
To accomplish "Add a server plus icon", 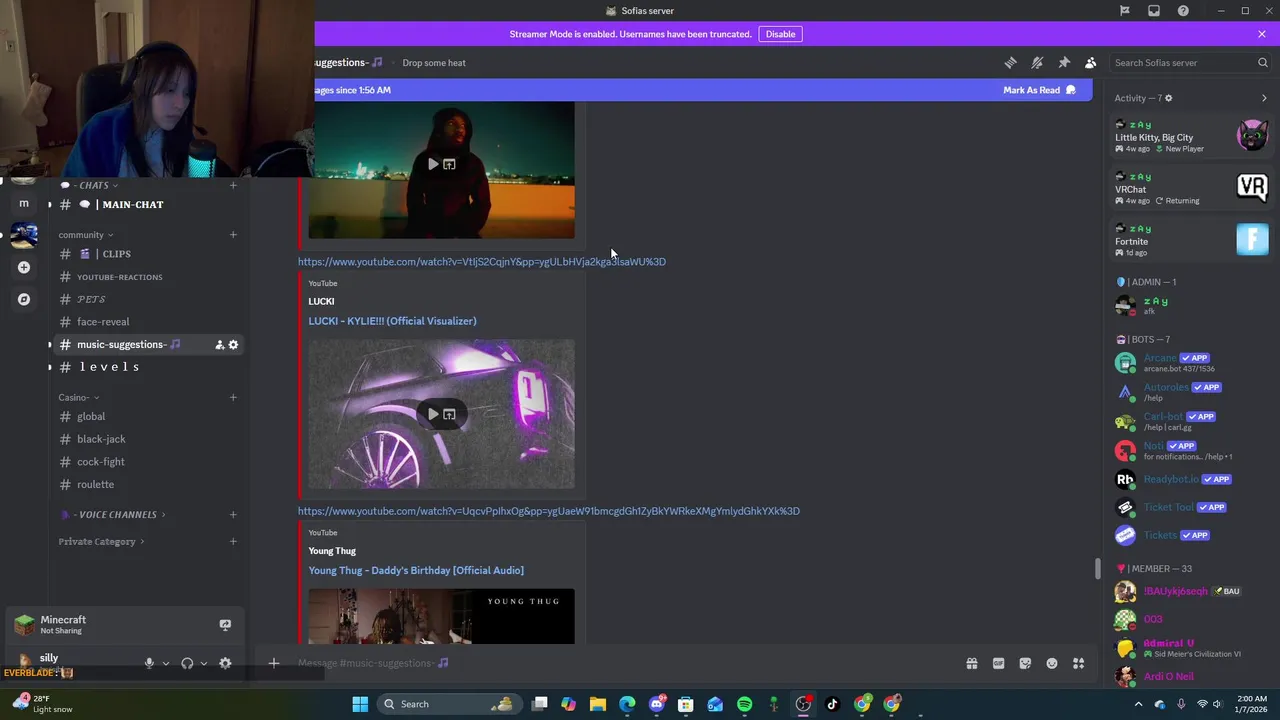I will 24,267.
